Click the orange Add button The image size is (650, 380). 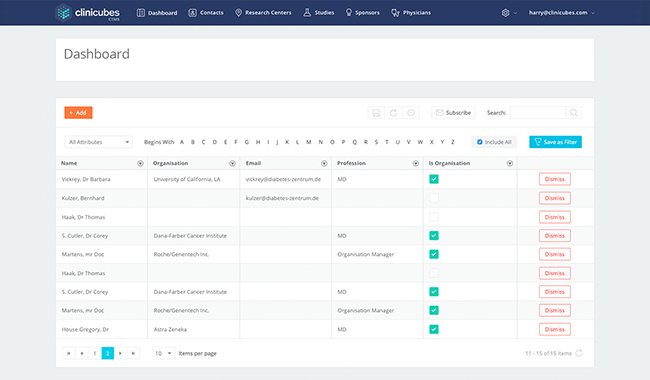coord(78,113)
